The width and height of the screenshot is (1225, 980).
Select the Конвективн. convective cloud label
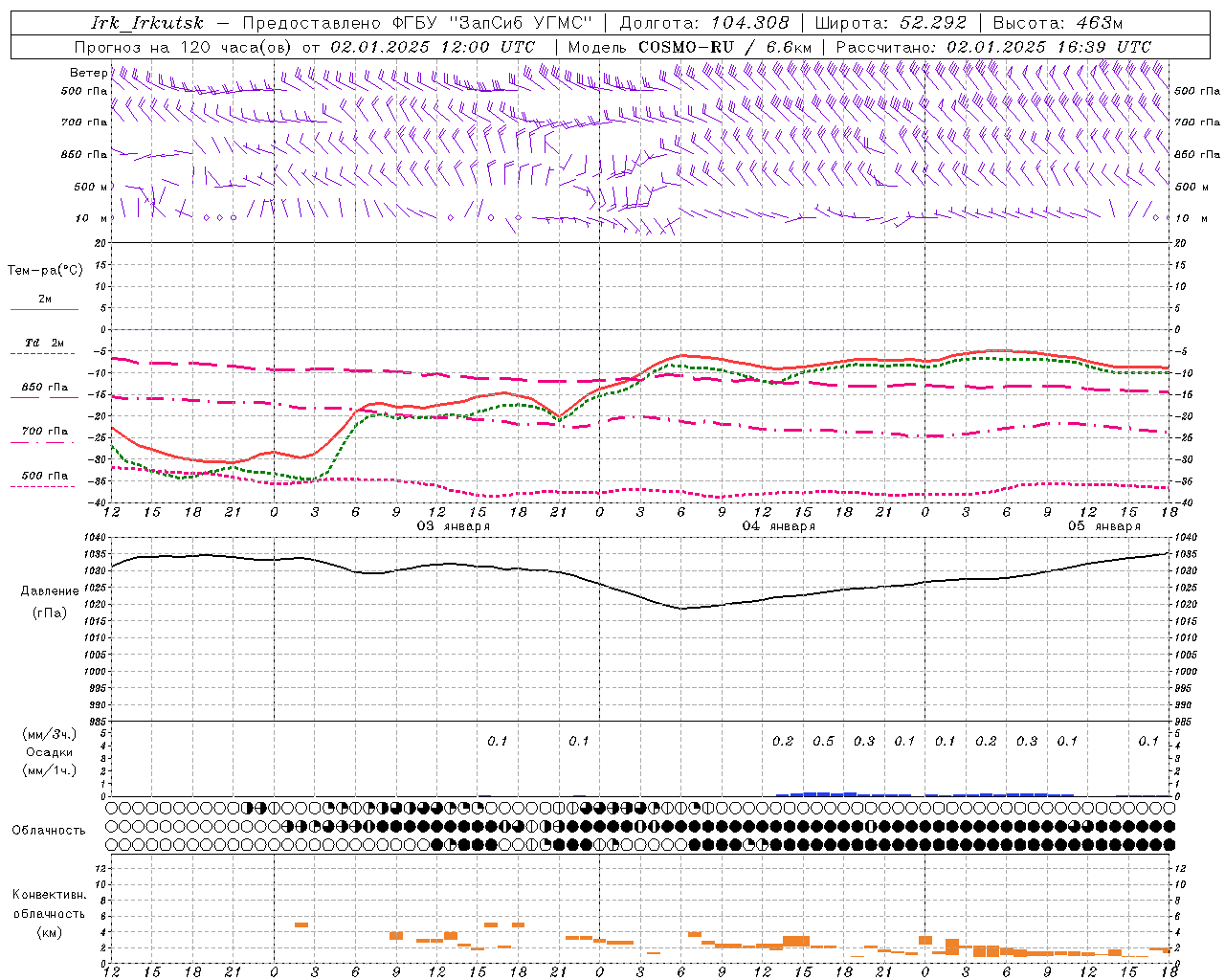click(49, 895)
